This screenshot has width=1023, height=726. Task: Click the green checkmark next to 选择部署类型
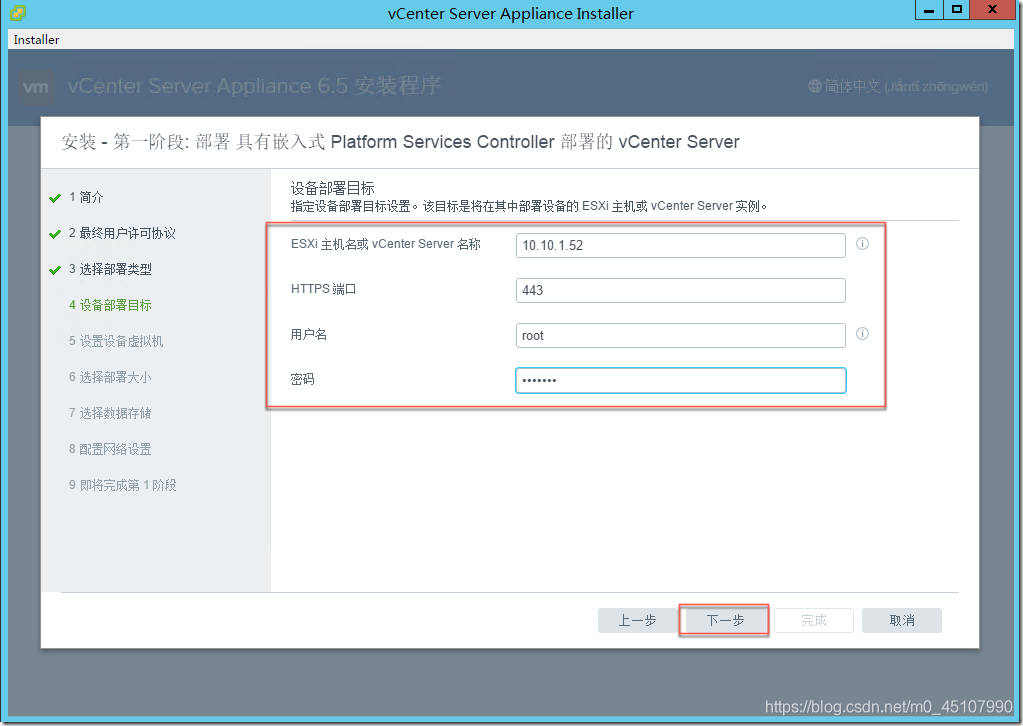click(55, 269)
